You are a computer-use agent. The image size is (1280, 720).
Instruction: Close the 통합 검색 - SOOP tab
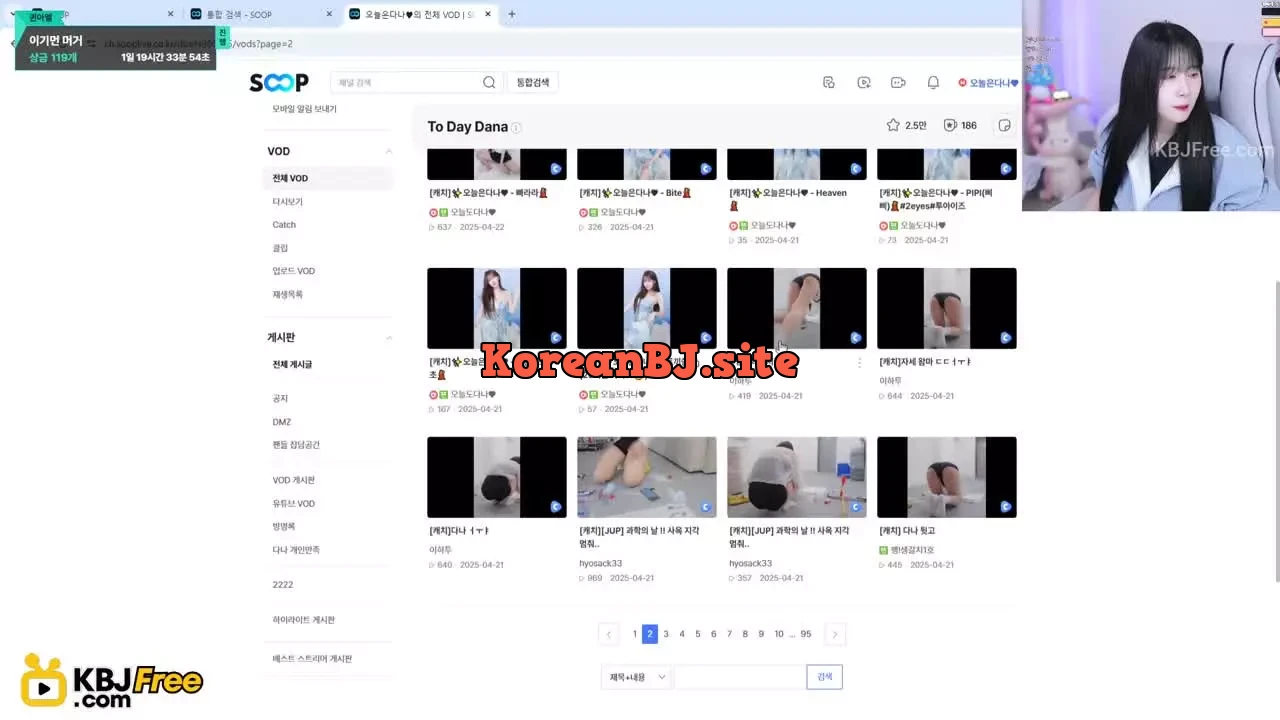[x=330, y=14]
